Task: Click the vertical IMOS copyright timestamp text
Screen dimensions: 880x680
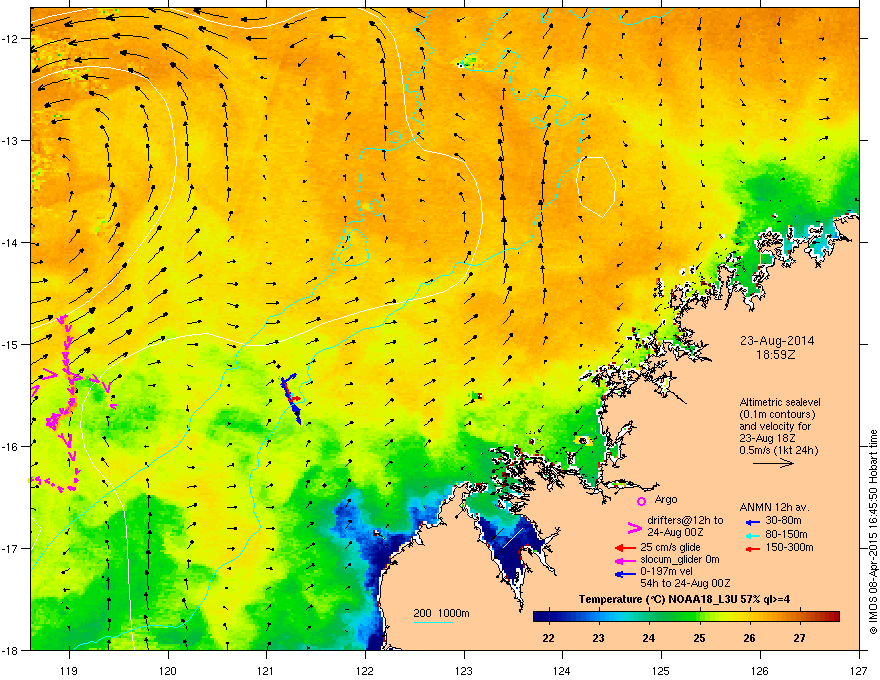Action: 873,532
